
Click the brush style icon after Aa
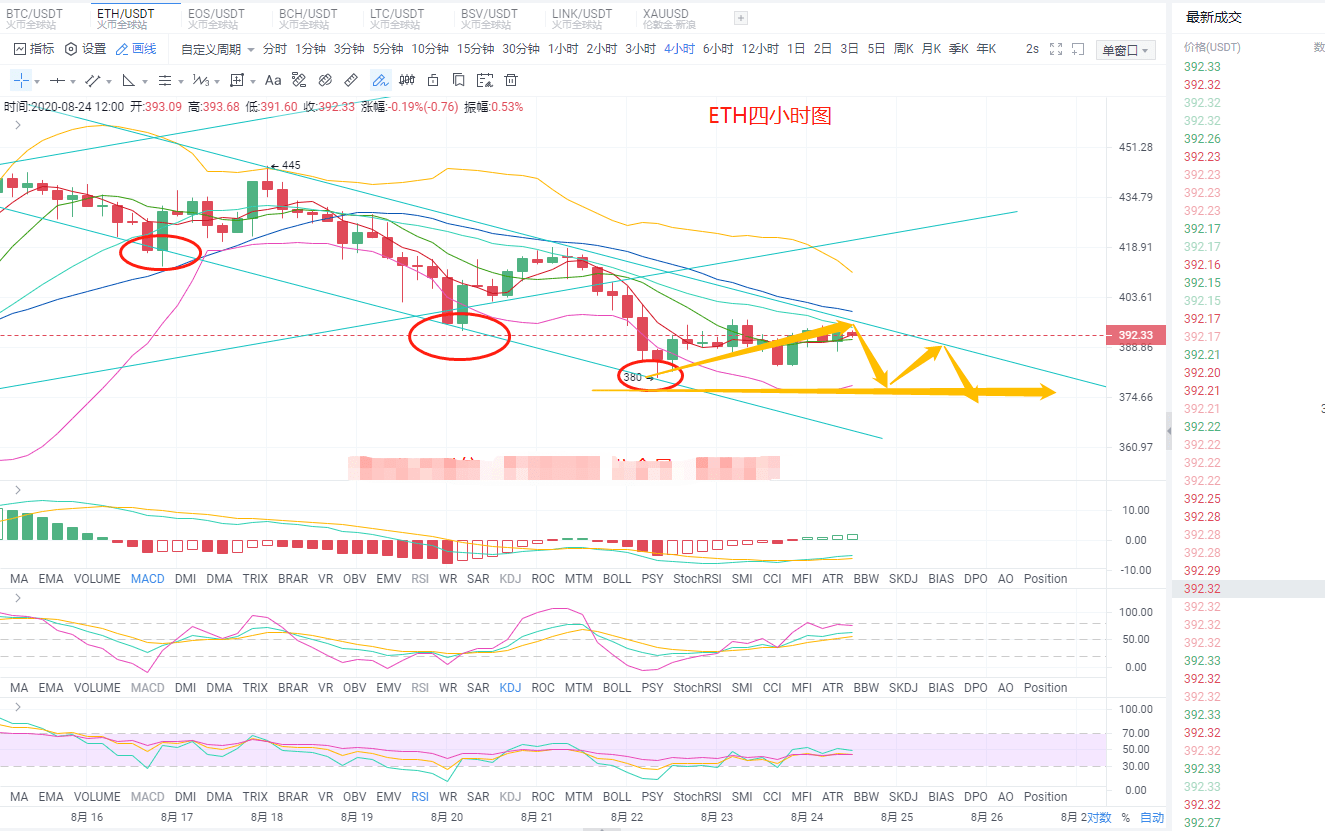coord(299,80)
